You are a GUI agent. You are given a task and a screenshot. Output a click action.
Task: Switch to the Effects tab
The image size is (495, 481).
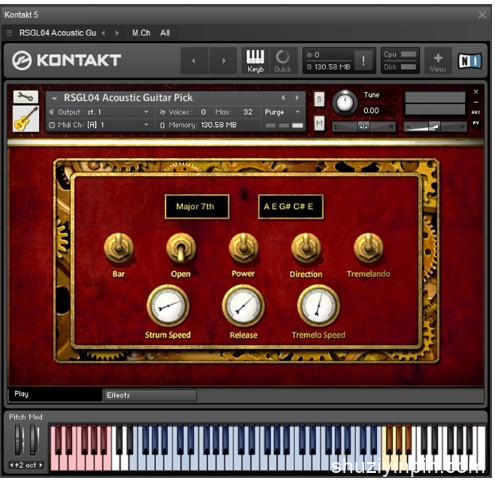[x=150, y=395]
